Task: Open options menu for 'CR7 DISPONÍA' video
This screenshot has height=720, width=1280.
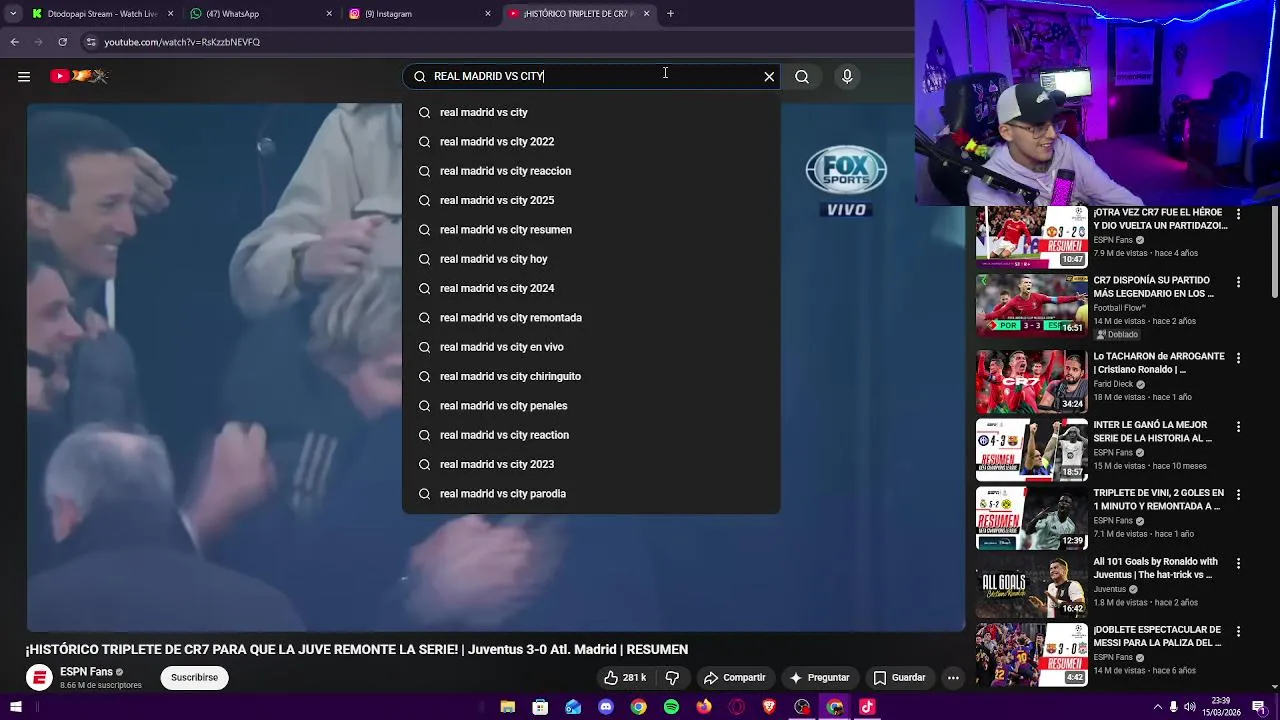Action: (x=1238, y=283)
